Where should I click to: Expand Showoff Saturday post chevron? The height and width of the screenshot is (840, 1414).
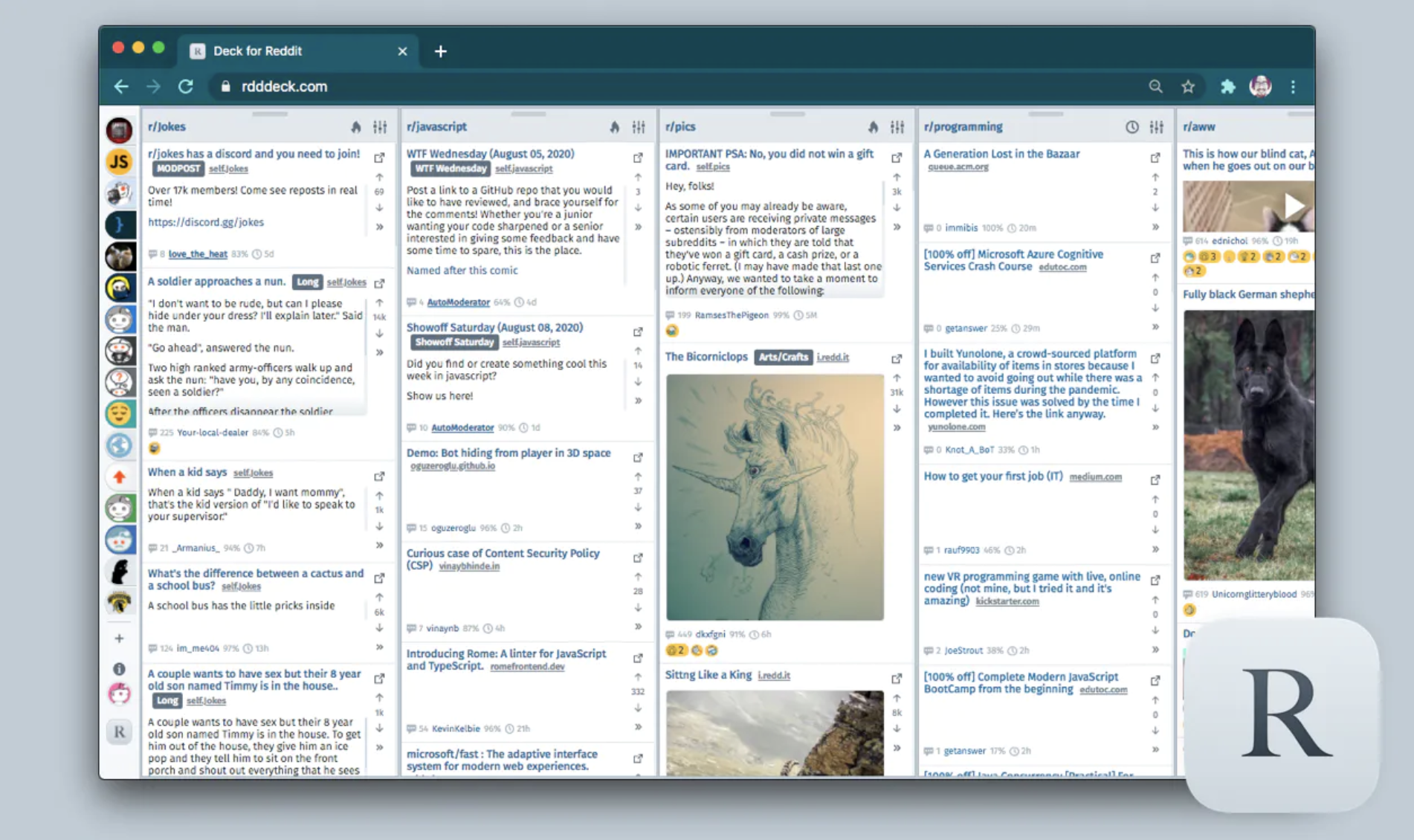(x=638, y=401)
